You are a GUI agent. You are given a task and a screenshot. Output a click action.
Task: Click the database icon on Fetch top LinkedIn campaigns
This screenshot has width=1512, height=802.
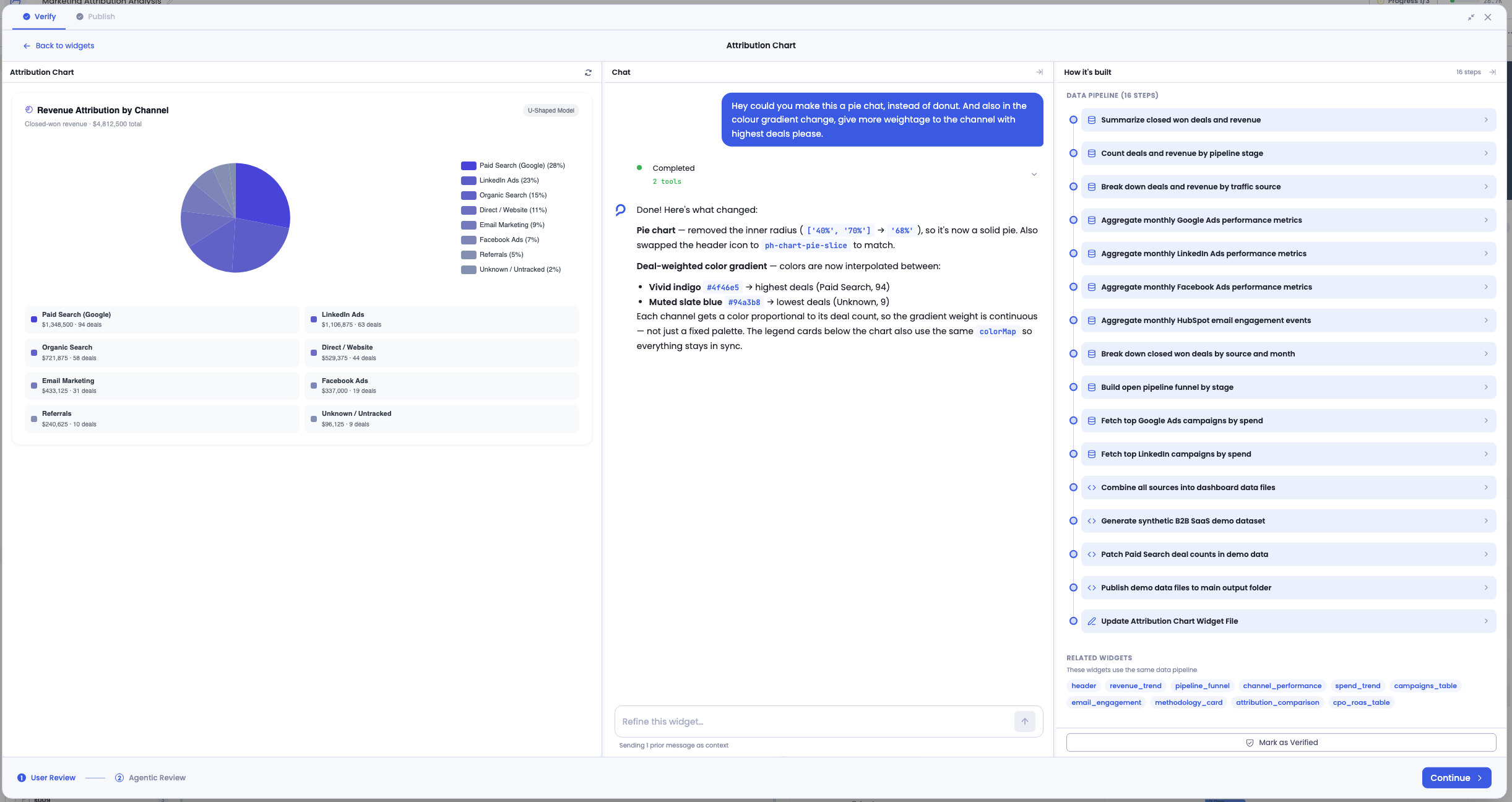click(x=1092, y=454)
